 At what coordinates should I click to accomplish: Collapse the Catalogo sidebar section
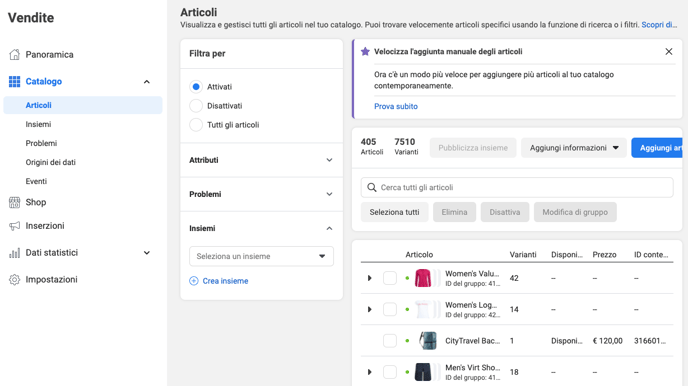(x=147, y=82)
